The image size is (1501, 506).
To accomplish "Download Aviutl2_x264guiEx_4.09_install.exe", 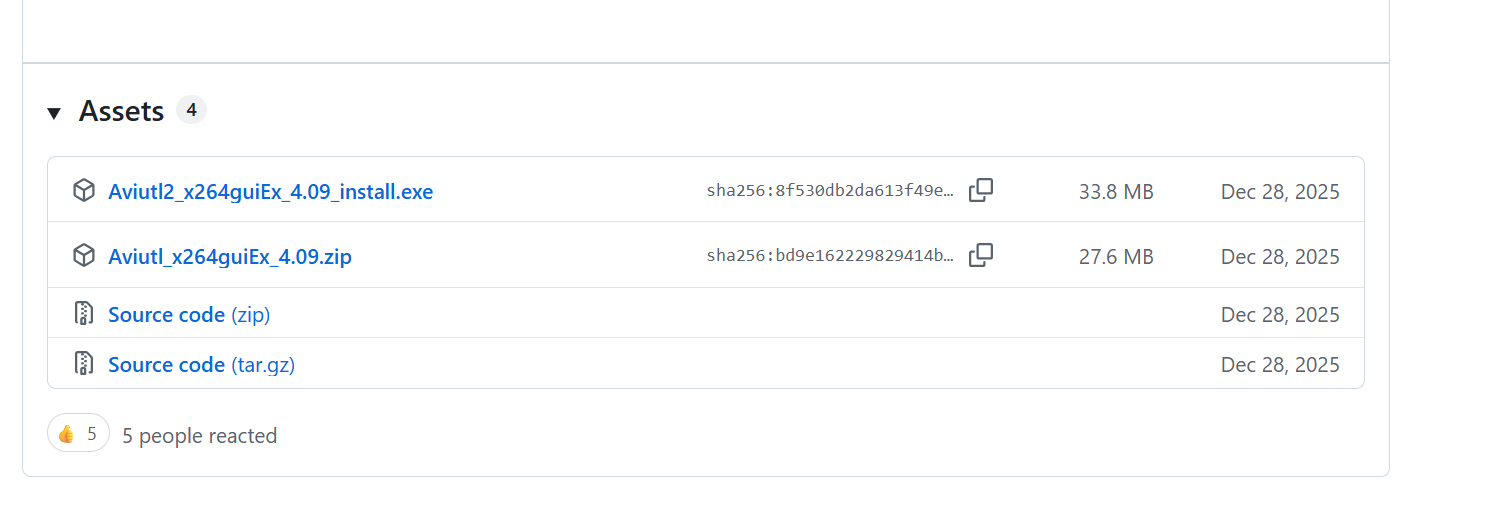I will (x=270, y=192).
